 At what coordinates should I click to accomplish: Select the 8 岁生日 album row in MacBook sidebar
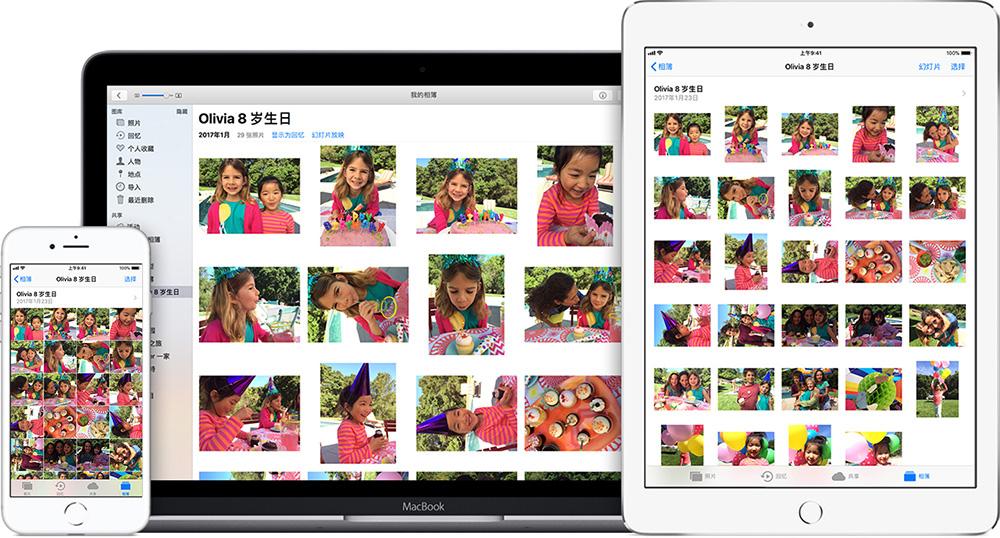(x=170, y=291)
